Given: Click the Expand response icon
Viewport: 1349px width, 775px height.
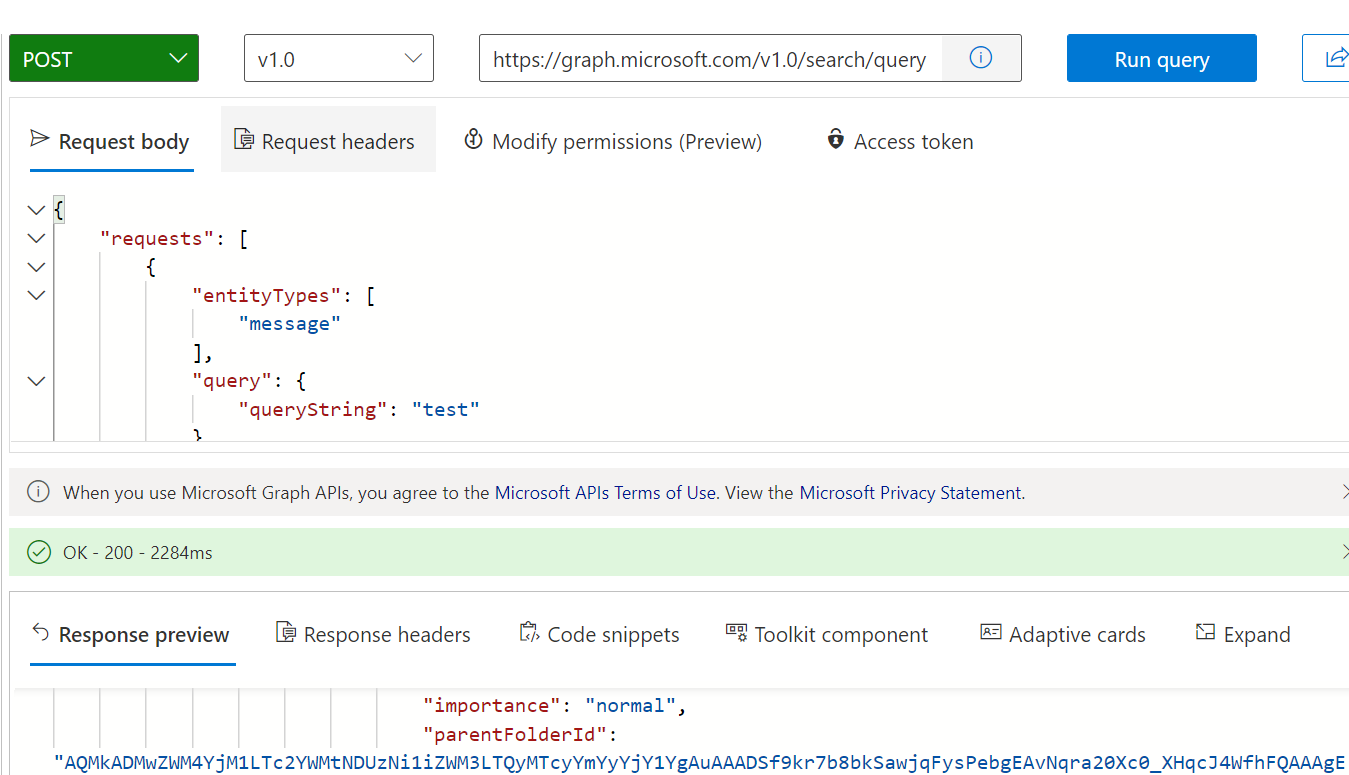Looking at the screenshot, I should tap(1205, 633).
